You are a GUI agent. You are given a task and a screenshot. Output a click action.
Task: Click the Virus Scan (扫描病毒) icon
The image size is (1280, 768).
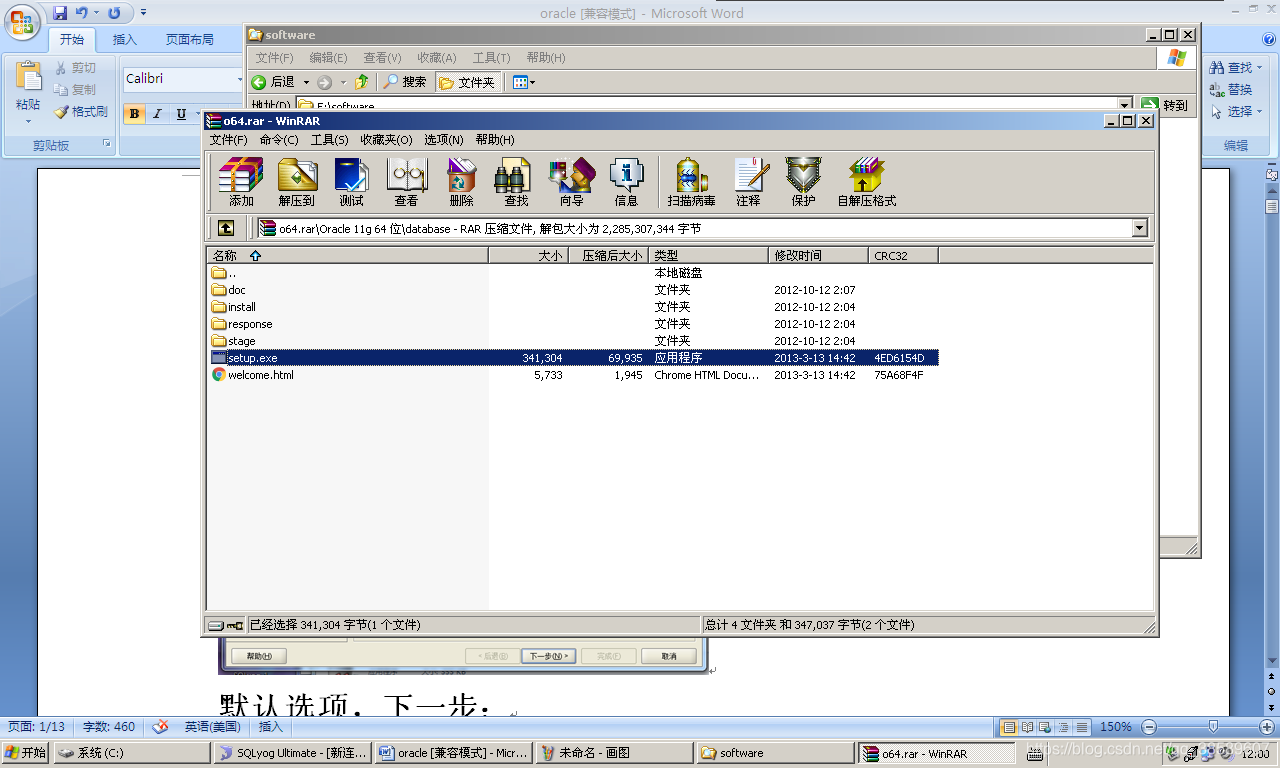[x=691, y=182]
